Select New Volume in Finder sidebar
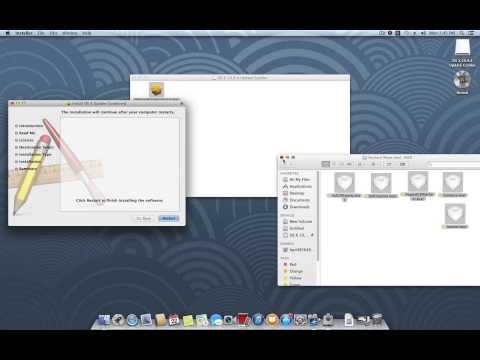This screenshot has height=360, width=480. click(297, 221)
